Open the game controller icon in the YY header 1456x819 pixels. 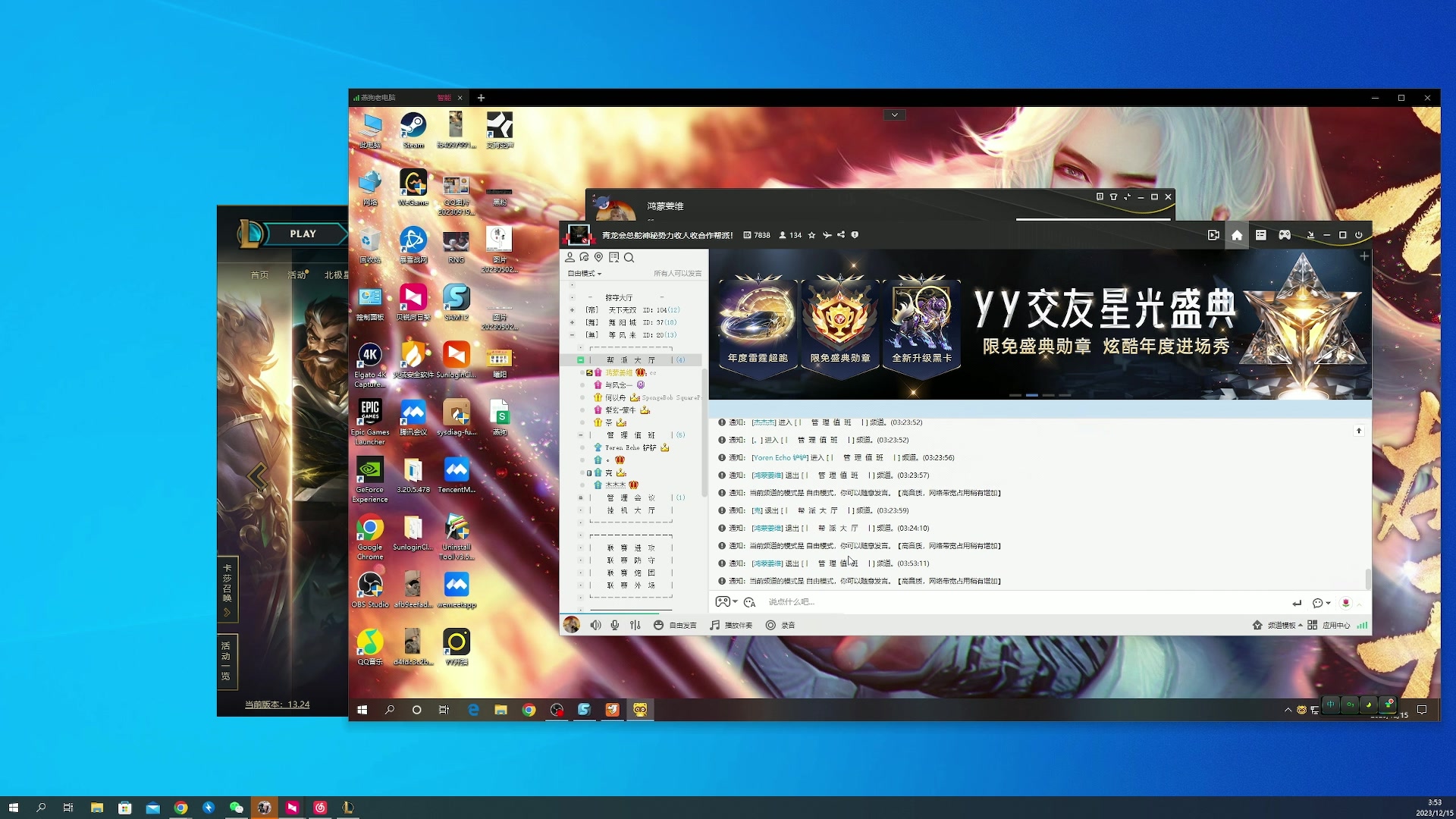coord(1285,235)
